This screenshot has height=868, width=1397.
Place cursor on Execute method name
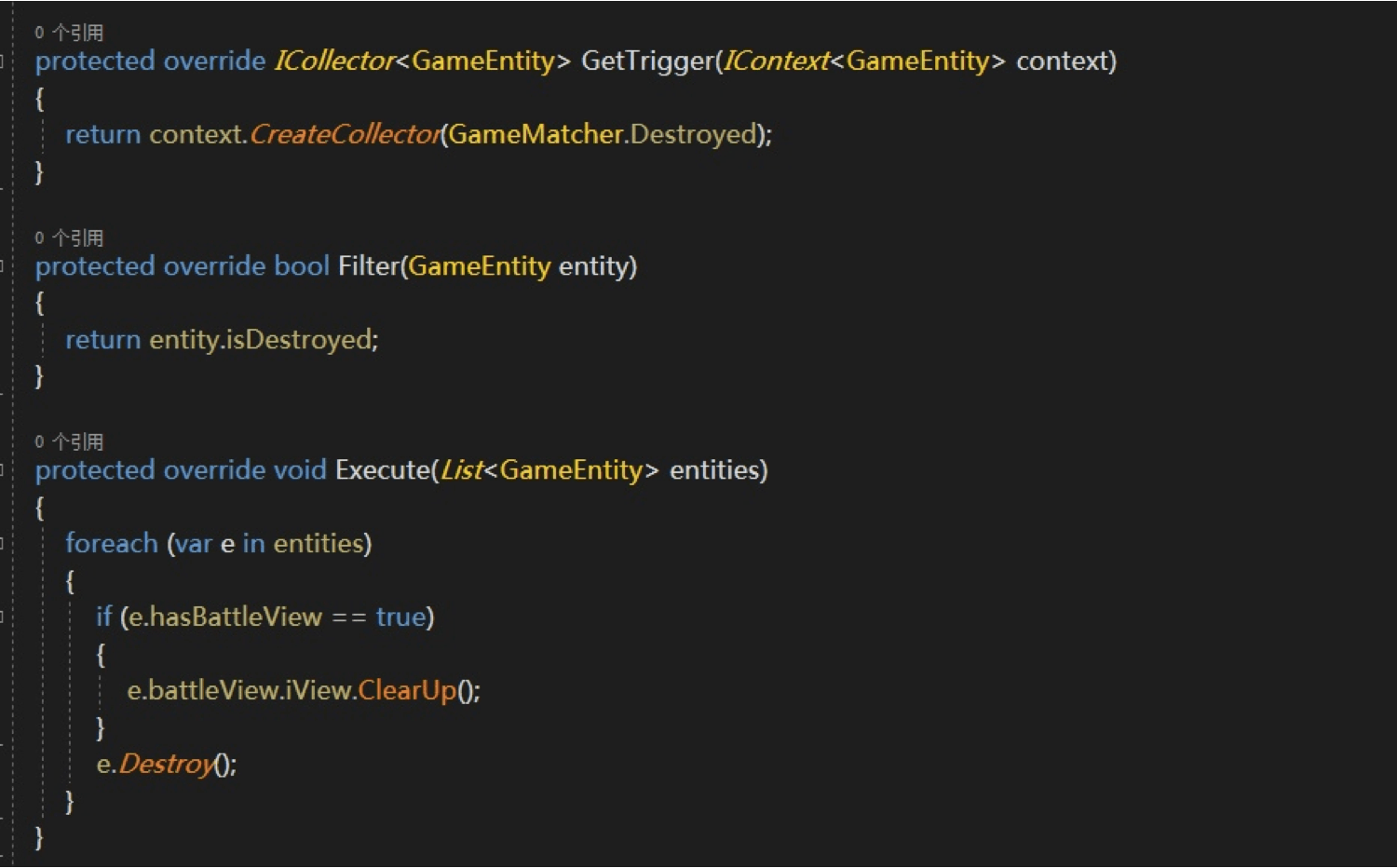point(383,470)
